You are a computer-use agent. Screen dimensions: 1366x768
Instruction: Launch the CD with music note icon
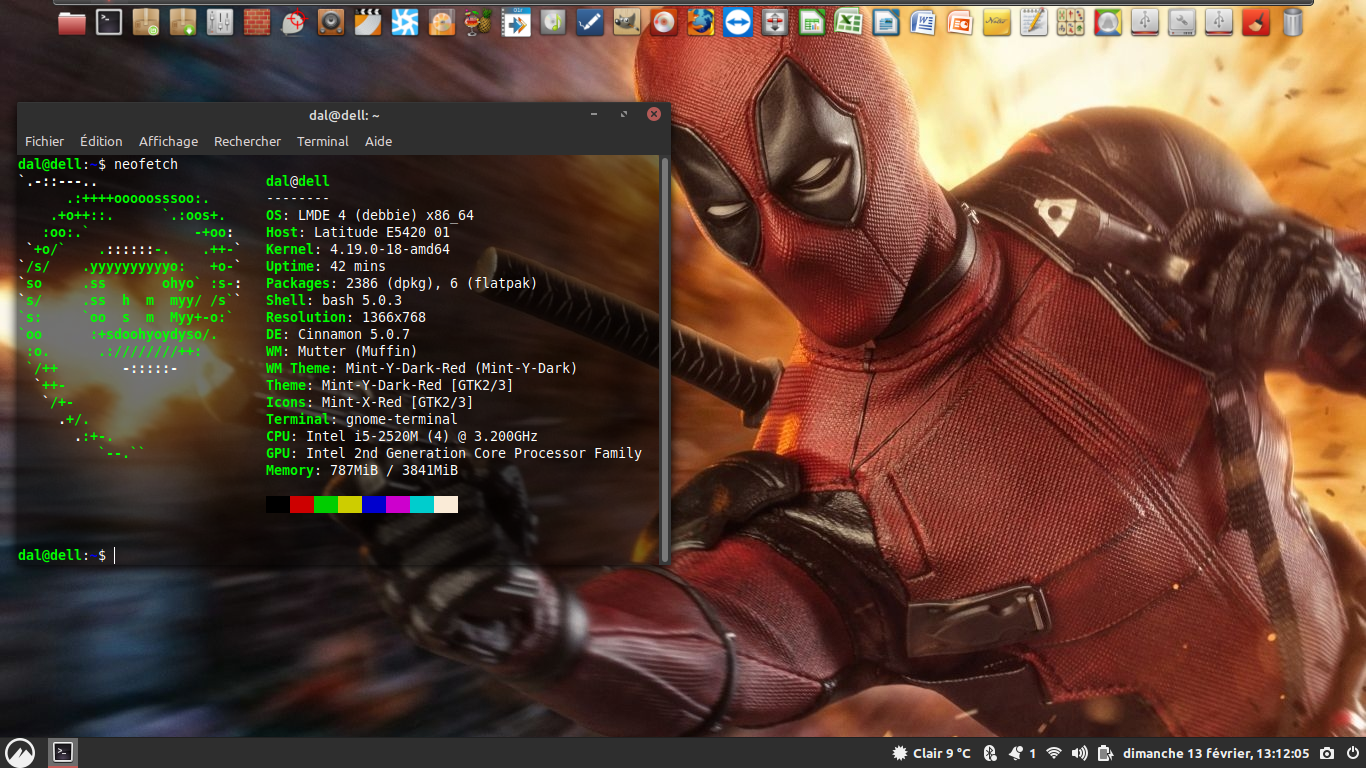click(553, 22)
